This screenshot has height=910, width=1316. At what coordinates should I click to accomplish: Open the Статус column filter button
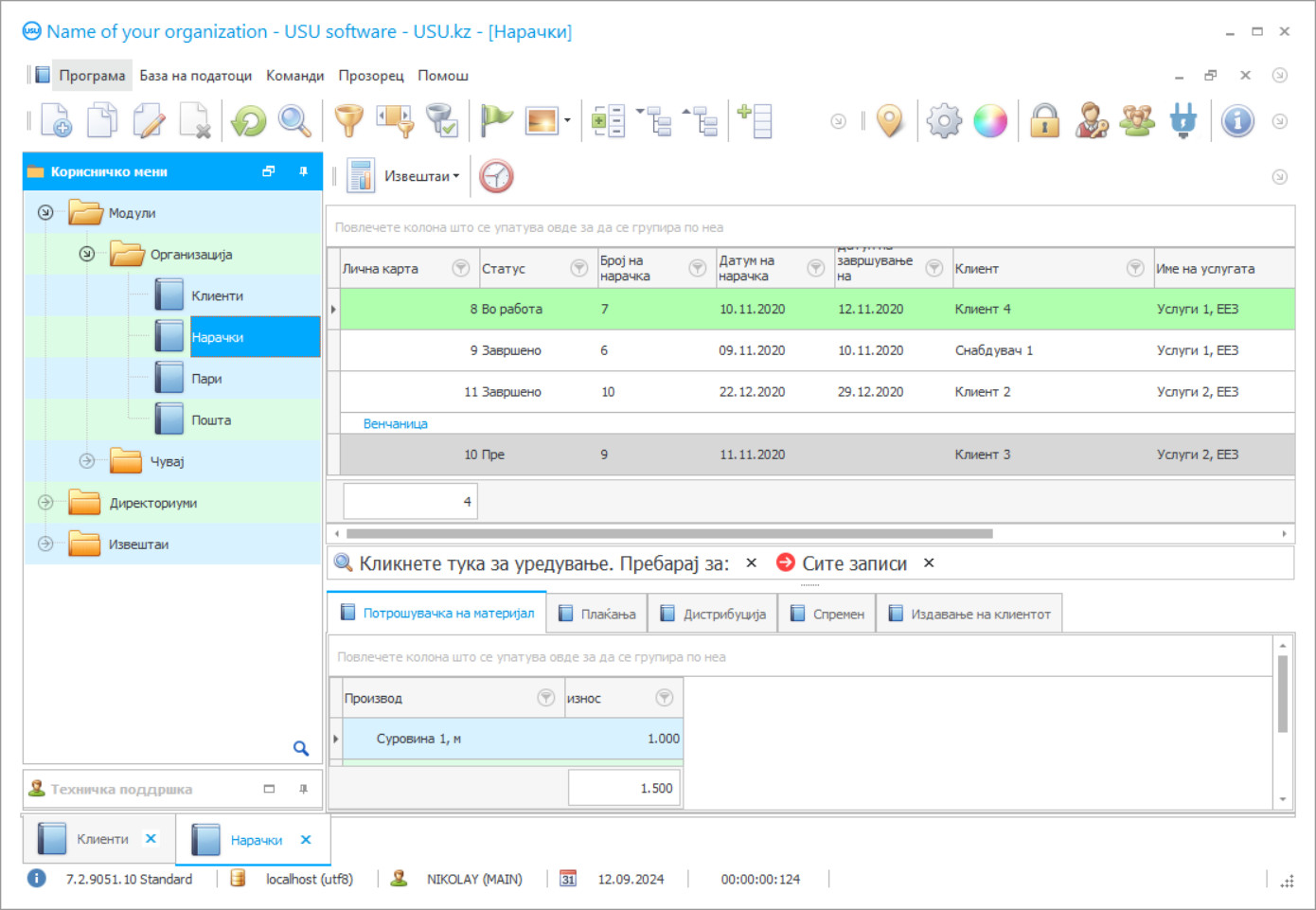(579, 268)
